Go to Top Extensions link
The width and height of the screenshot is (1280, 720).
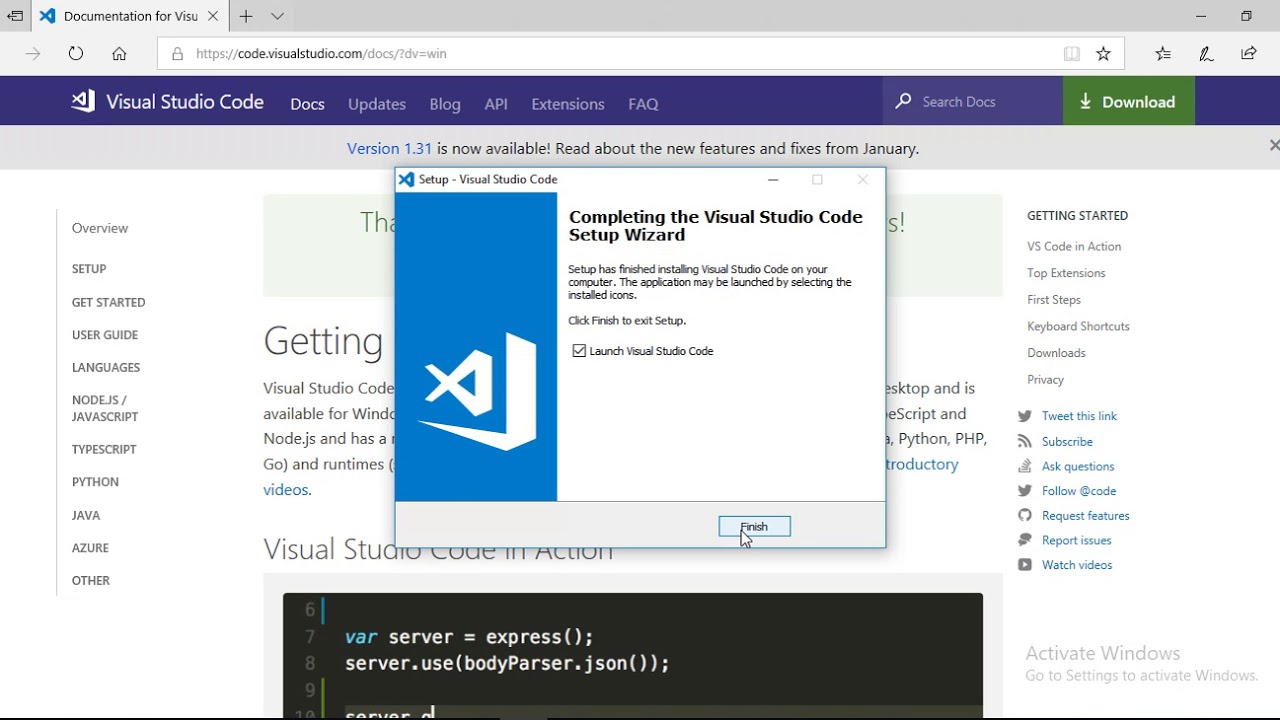1066,273
